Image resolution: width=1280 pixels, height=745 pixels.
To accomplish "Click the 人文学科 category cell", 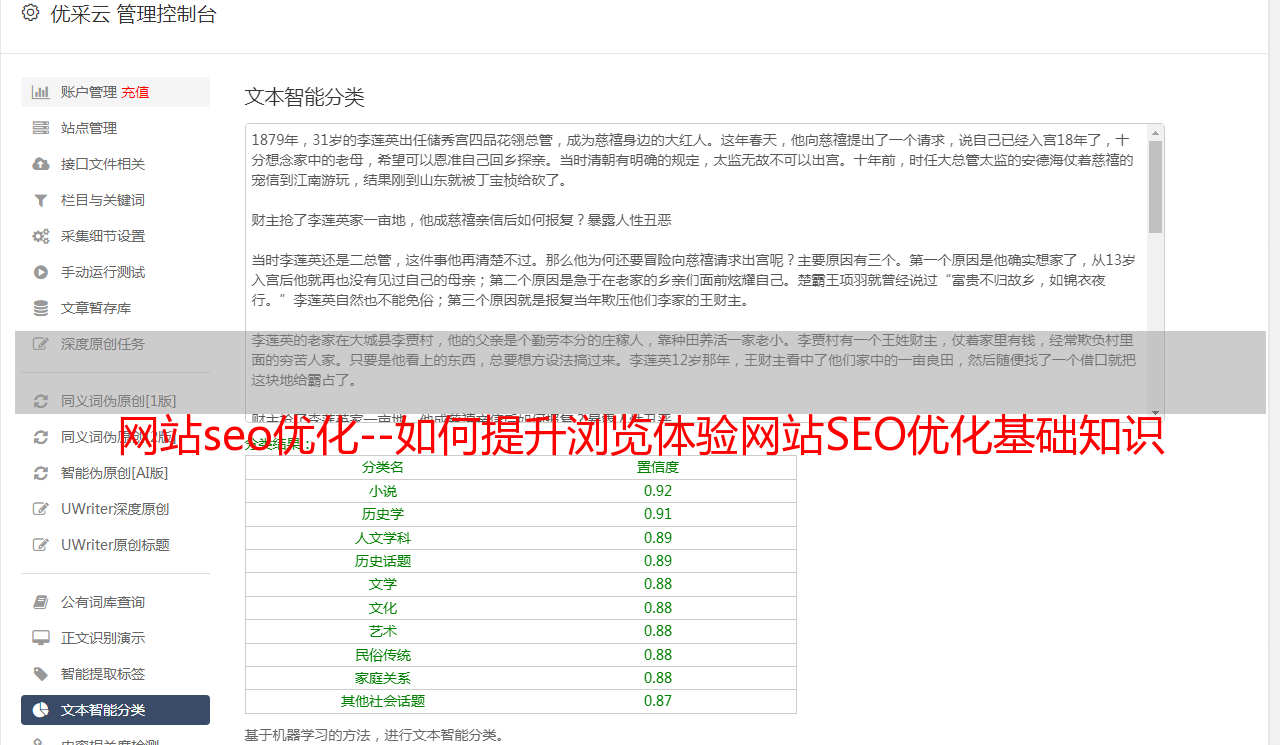I will pos(383,538).
